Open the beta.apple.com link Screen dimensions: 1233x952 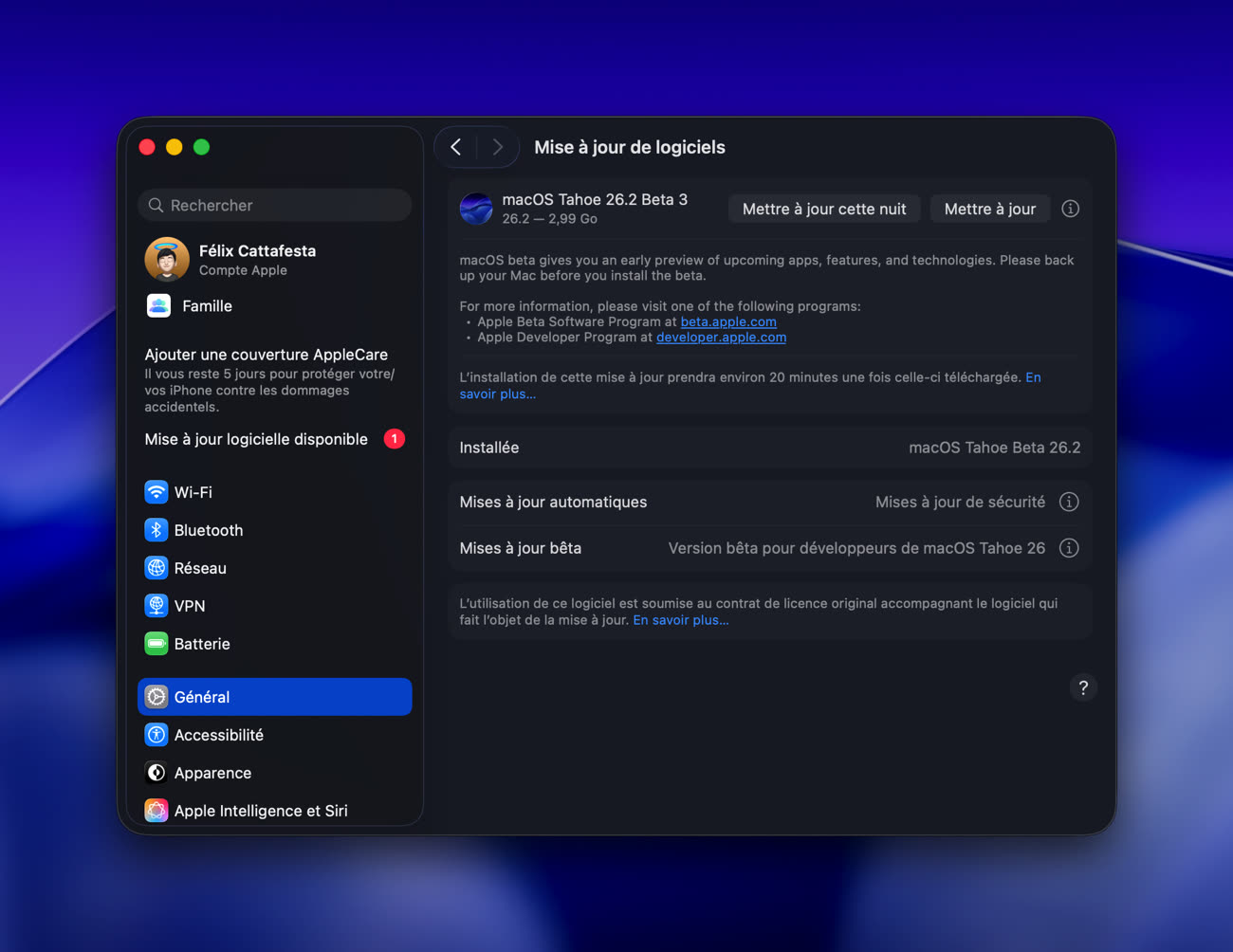727,321
